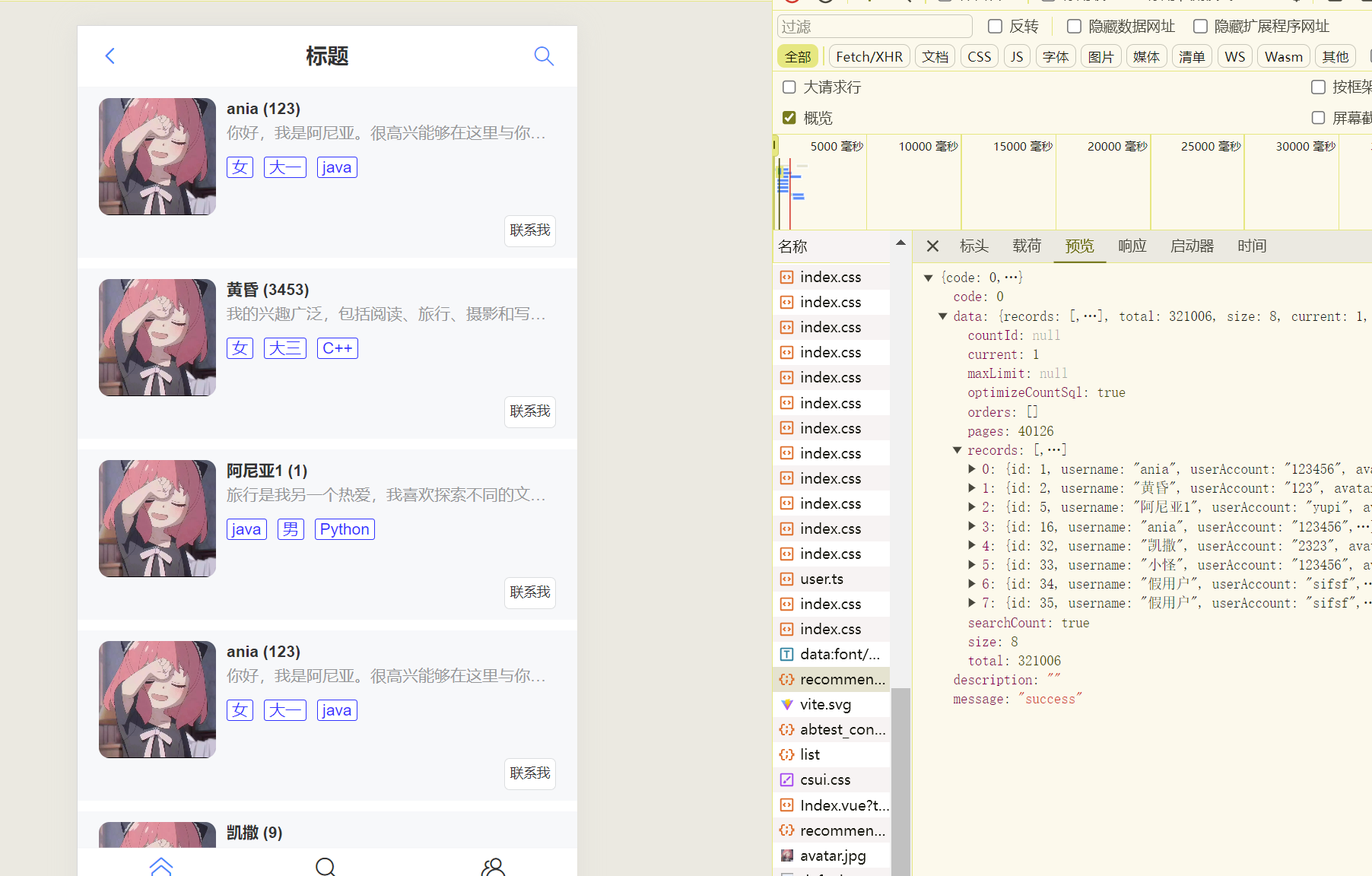This screenshot has width=1372, height=876.
Task: Toggle the 屏幕截图 checkbox
Action: click(x=1319, y=118)
